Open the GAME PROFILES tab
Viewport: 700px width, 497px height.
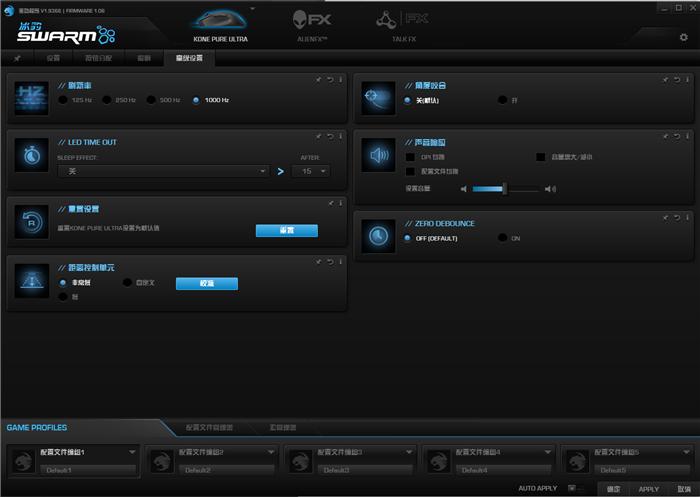coord(37,427)
